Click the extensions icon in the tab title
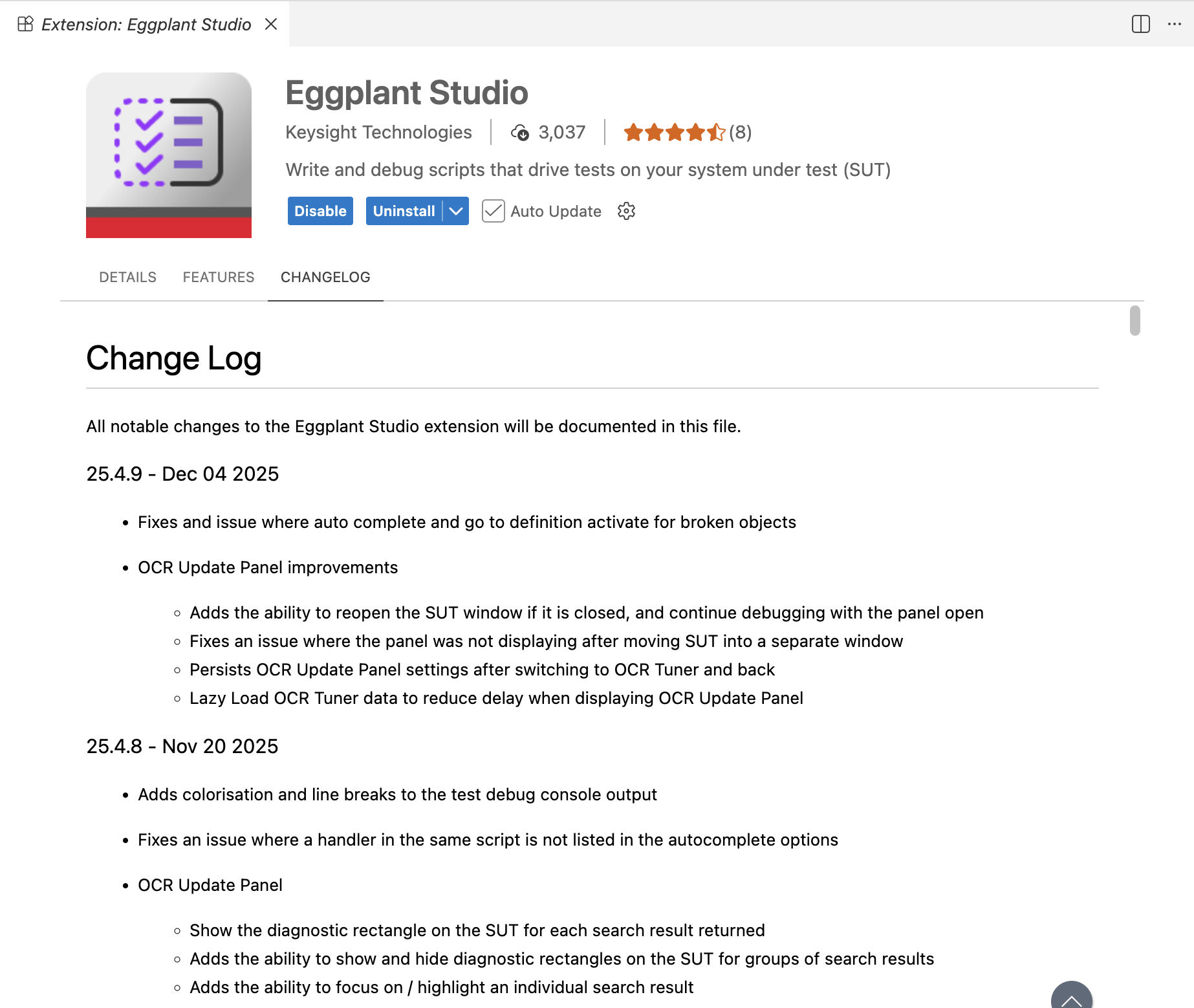The width and height of the screenshot is (1194, 1008). click(25, 23)
